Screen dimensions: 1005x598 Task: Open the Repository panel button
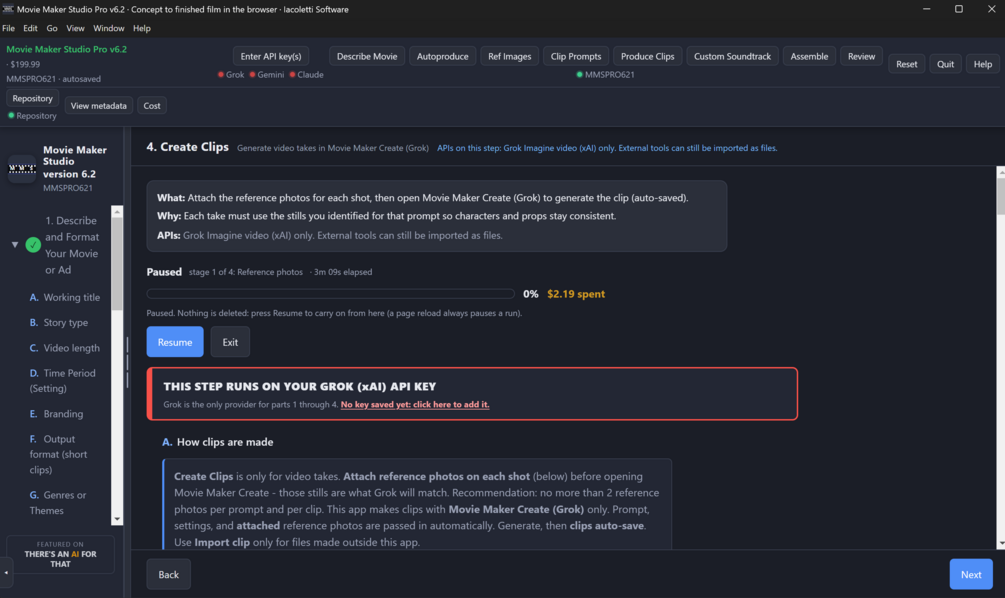pos(33,98)
